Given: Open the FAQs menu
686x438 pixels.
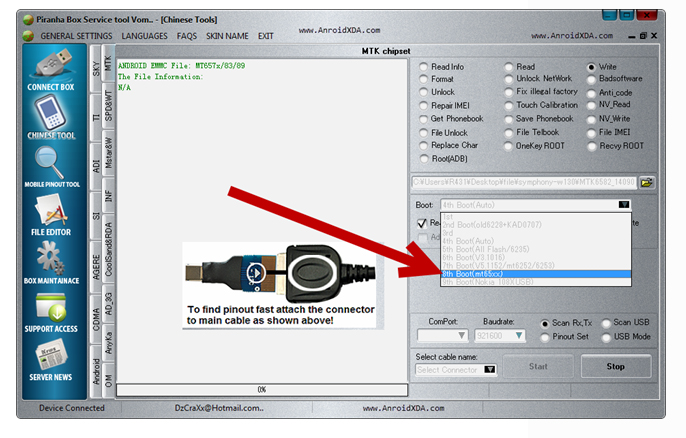Looking at the screenshot, I should pos(186,36).
